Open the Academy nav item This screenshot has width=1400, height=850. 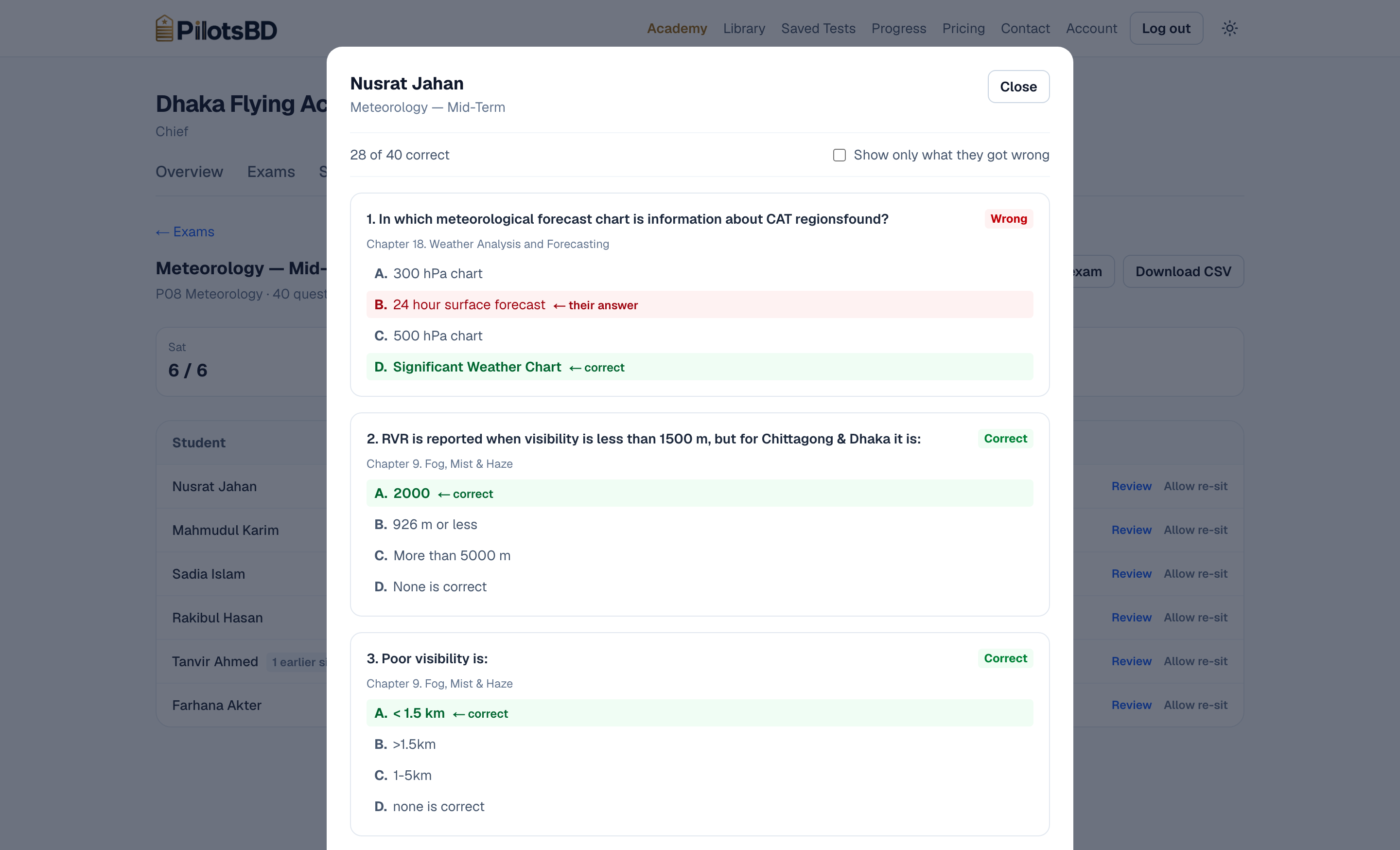click(x=677, y=28)
